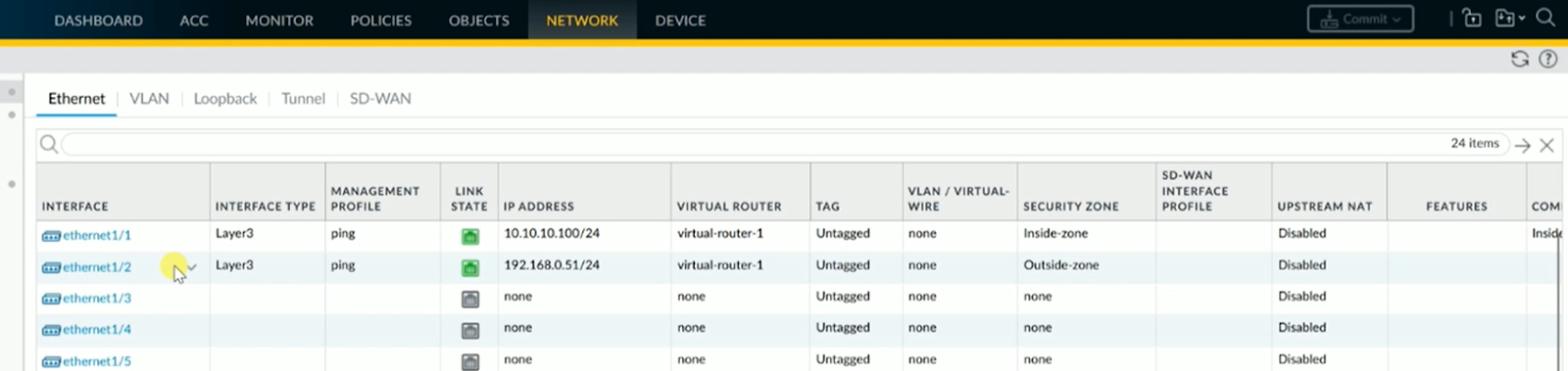Screen dimensions: 1568x371
Task: Click Disabled upstream NAT in ethernet1/4 row
Action: tap(1302, 327)
